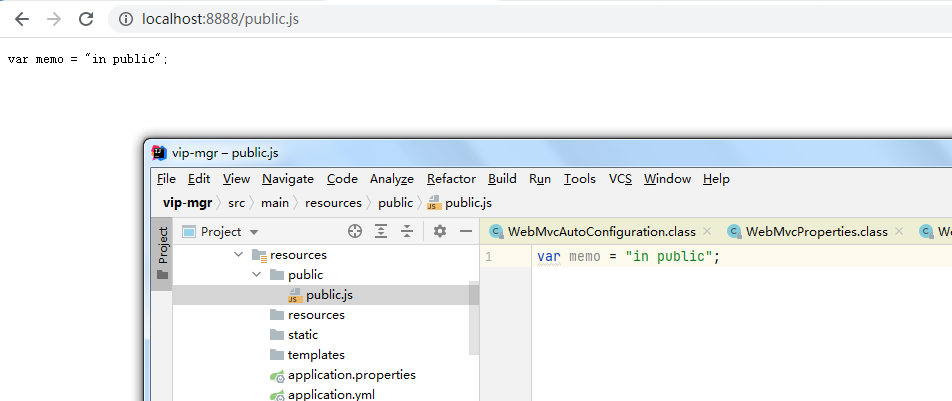Viewport: 952px width, 401px height.
Task: Click public.js breadcrumb in navigation bar
Action: click(460, 203)
